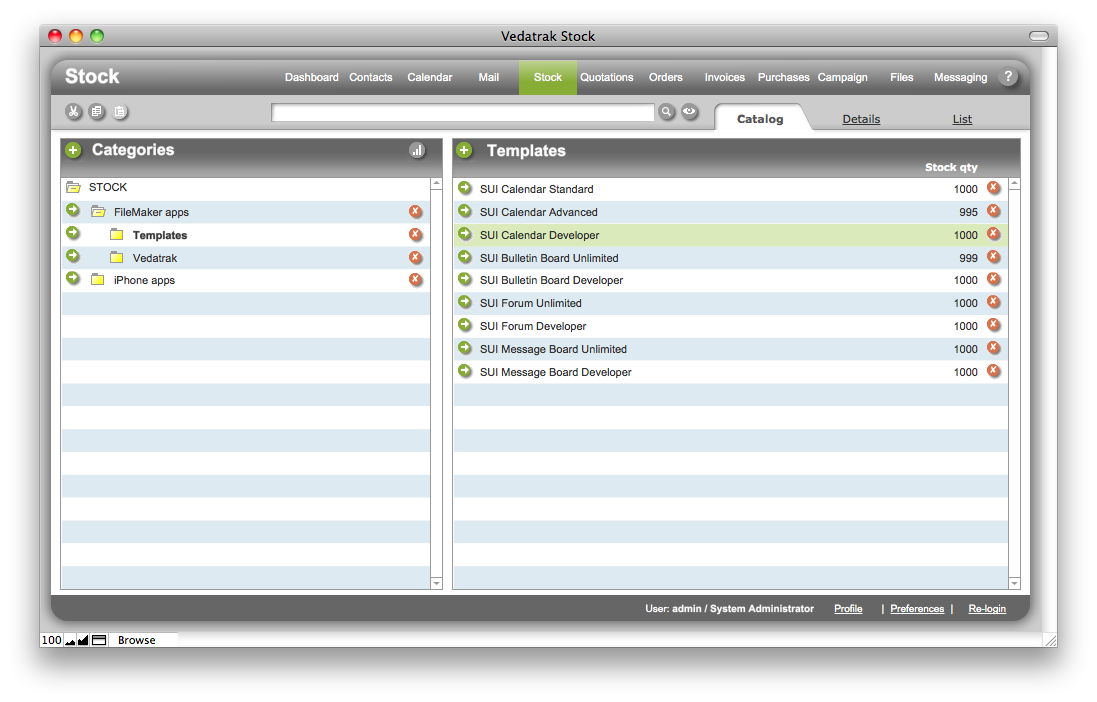
Task: Click the 100 zoom level box
Action: pyautogui.click(x=52, y=640)
